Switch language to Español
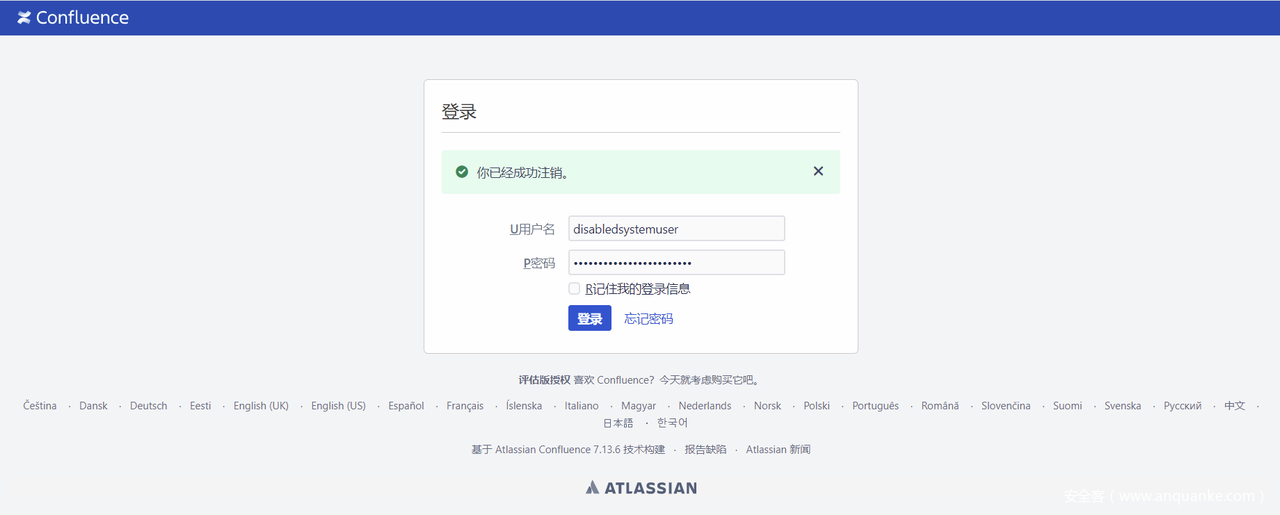This screenshot has height=515, width=1280. 406,406
